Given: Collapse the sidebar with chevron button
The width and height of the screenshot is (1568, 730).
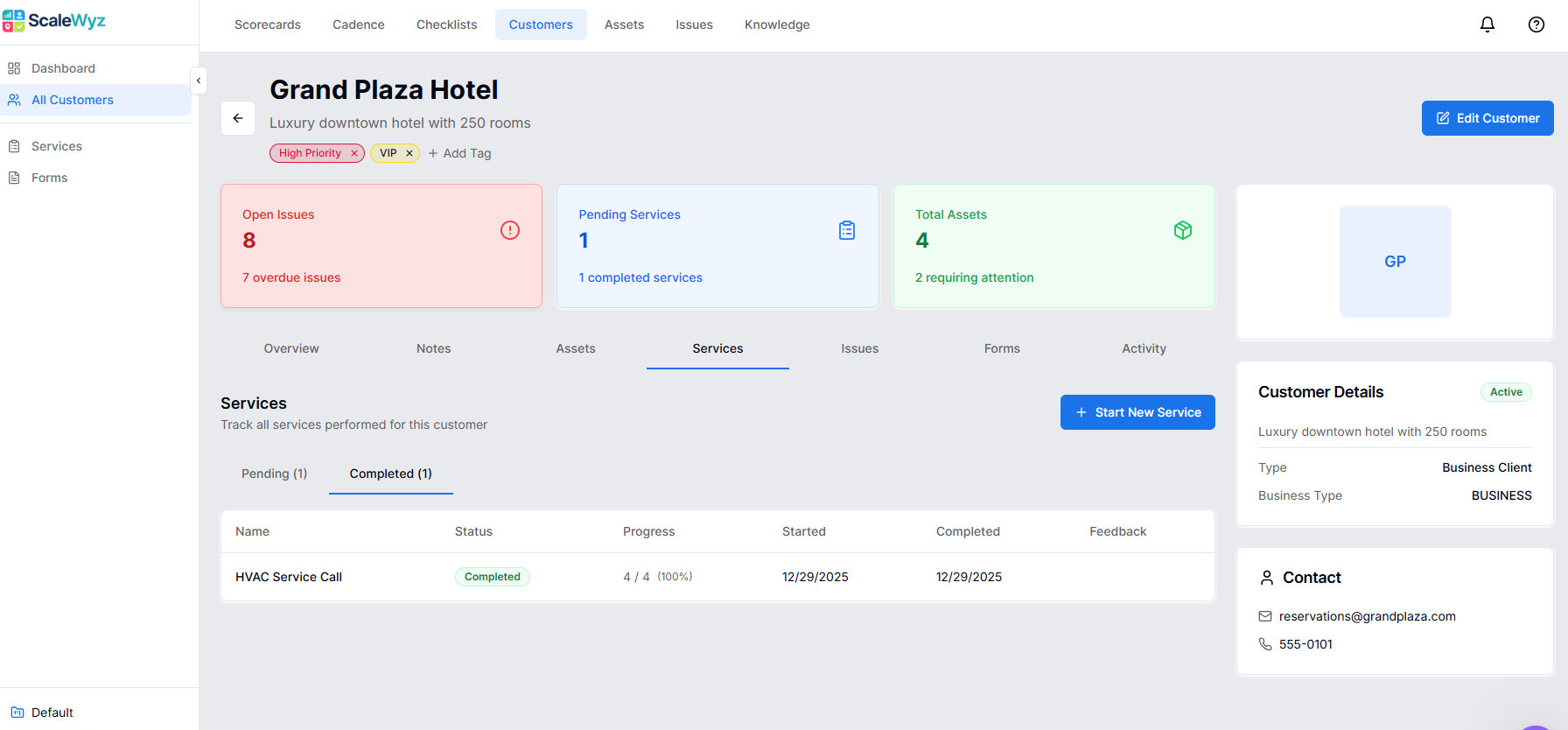Looking at the screenshot, I should [199, 81].
